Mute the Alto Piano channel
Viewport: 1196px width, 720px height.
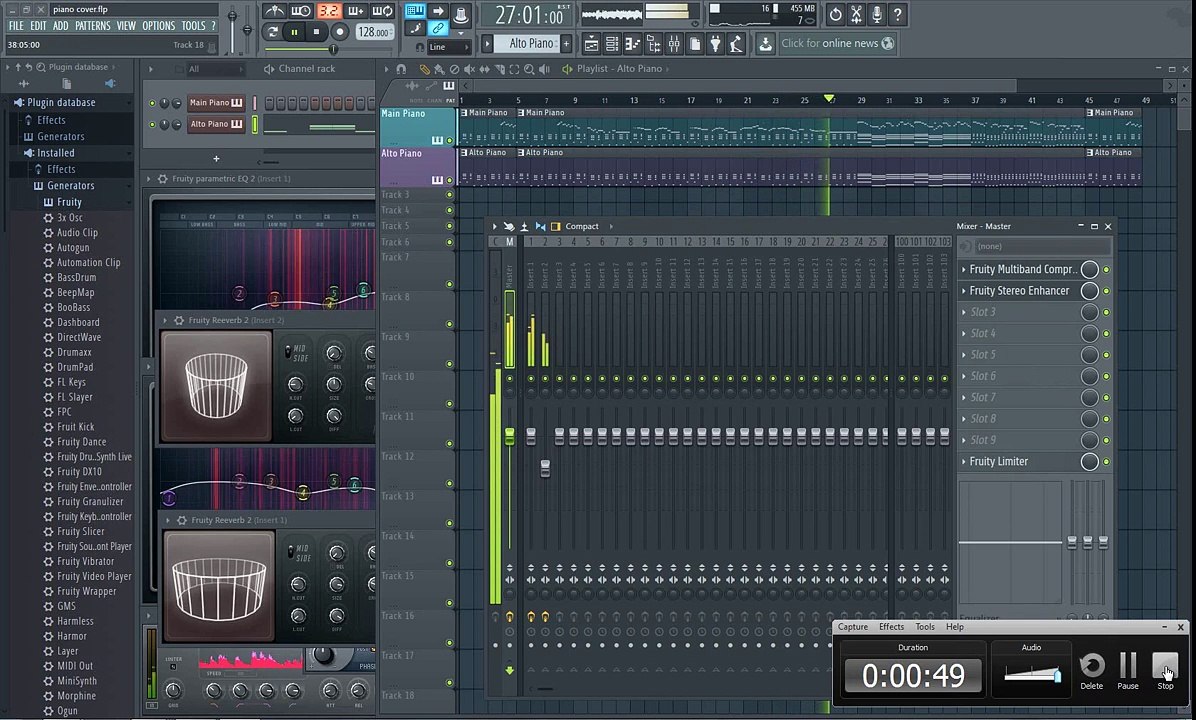pos(153,124)
